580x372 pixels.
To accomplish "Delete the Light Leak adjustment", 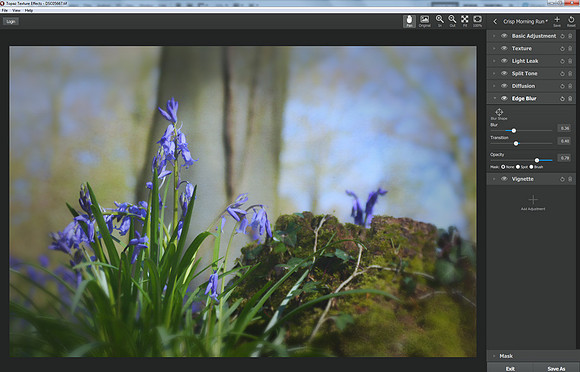I will (x=570, y=61).
